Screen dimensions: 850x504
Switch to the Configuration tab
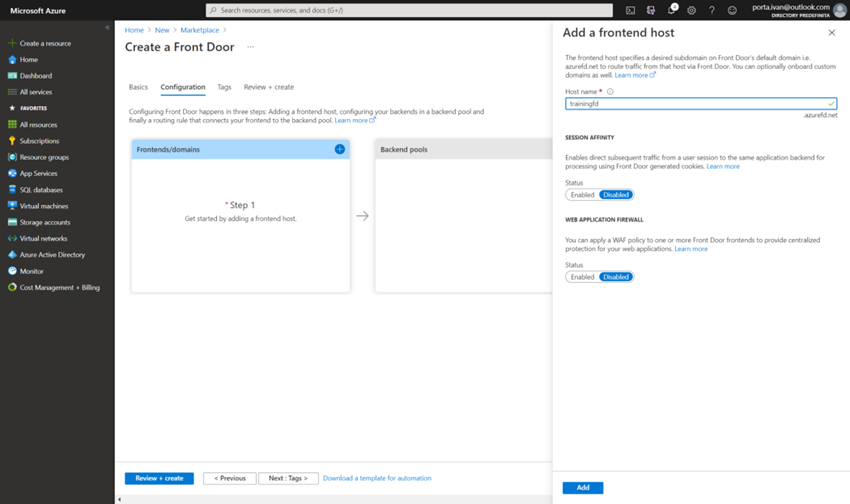click(x=183, y=87)
